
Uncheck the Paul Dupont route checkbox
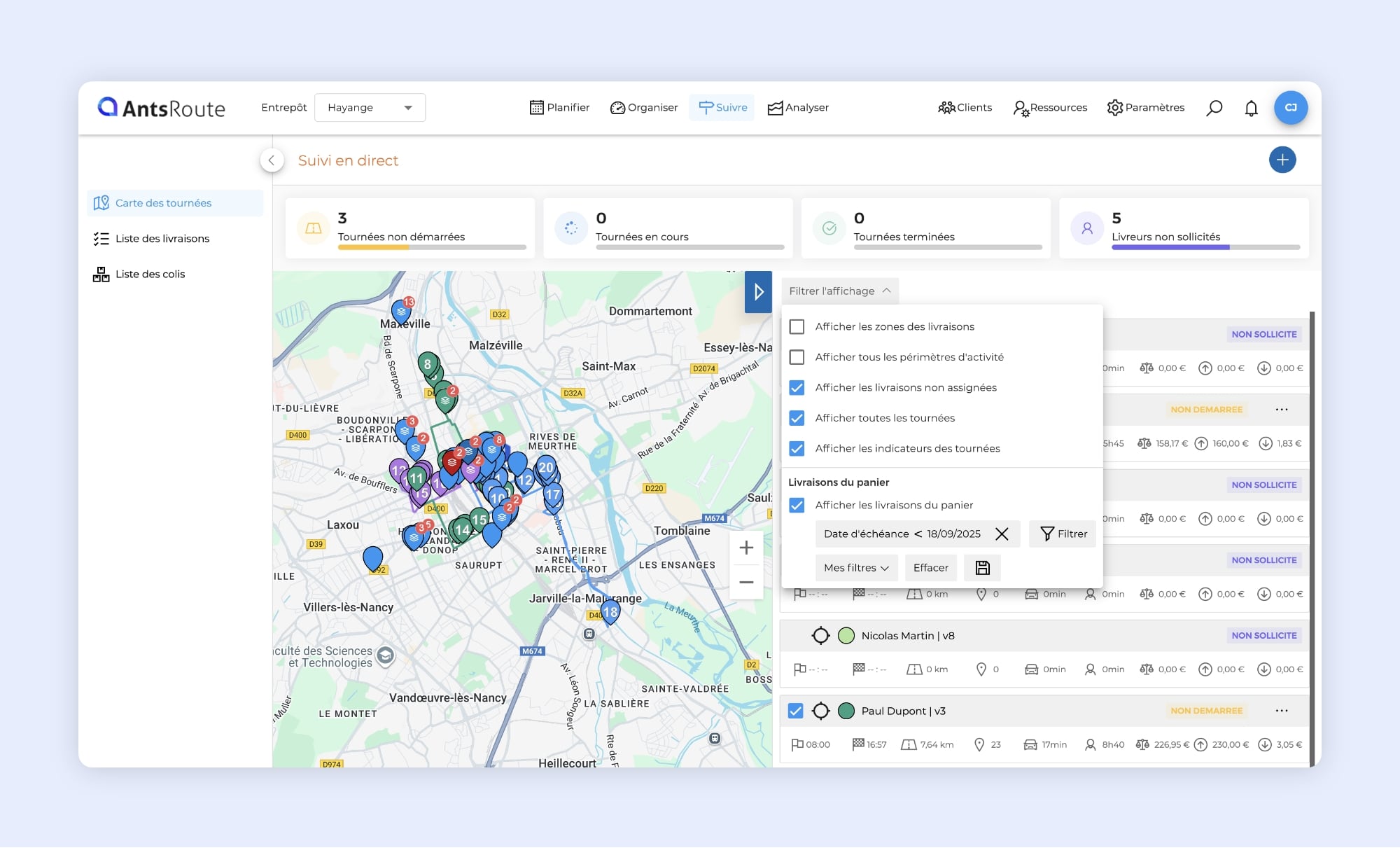point(795,711)
